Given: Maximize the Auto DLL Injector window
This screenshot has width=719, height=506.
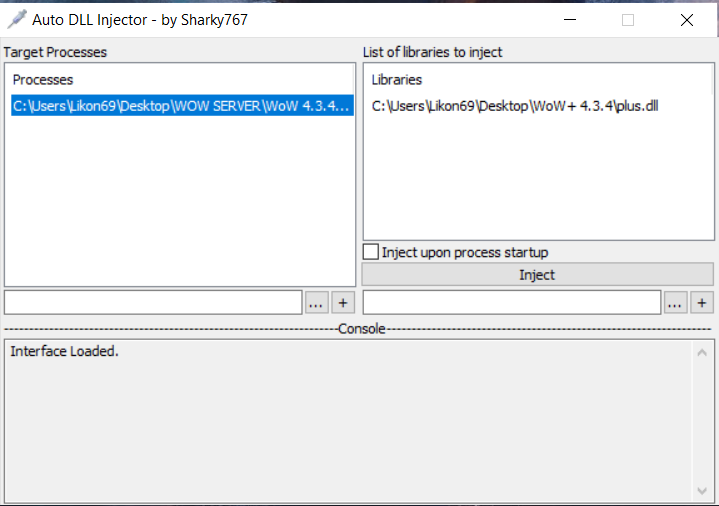Looking at the screenshot, I should [628, 20].
